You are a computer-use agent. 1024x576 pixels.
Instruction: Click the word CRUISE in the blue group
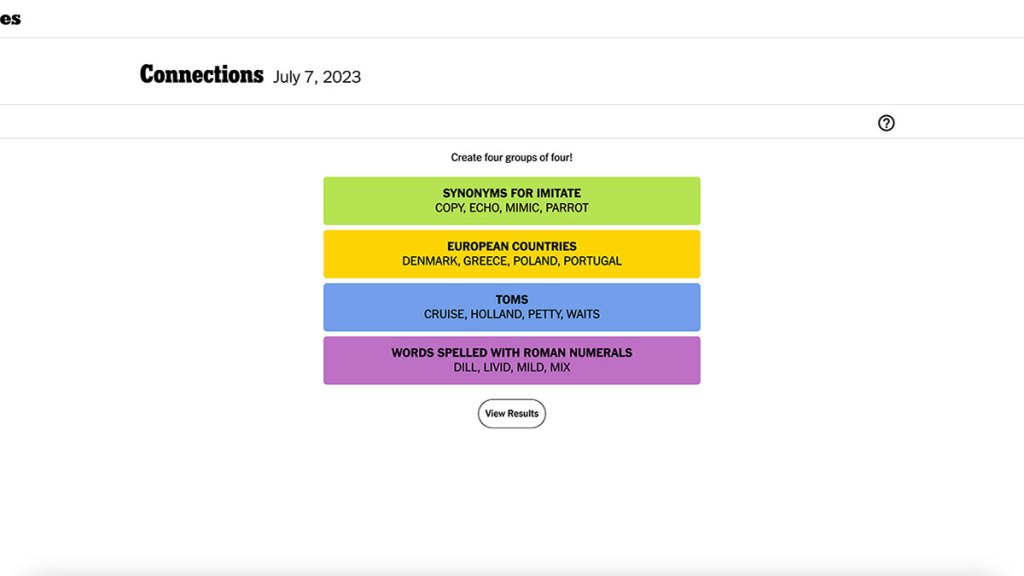[444, 314]
